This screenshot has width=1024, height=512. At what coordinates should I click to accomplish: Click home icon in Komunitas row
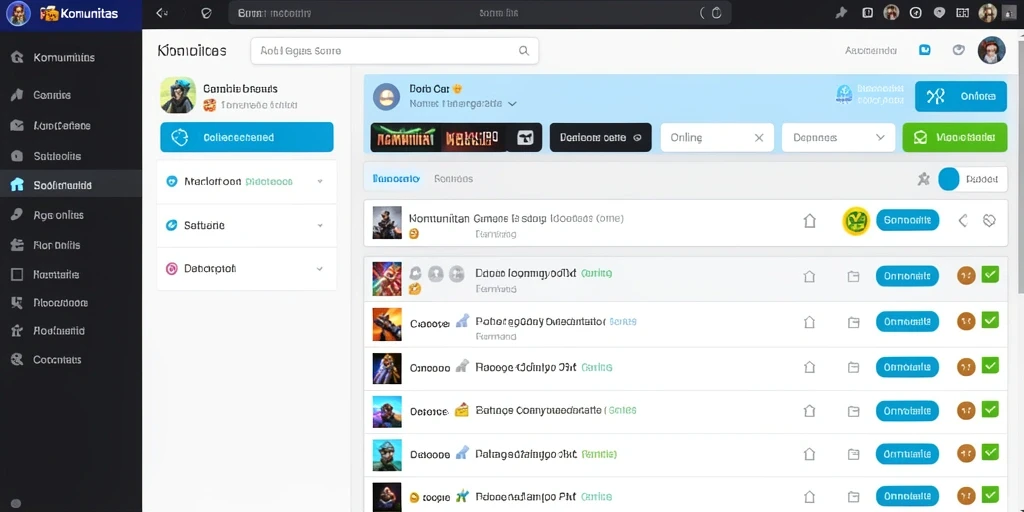point(809,221)
